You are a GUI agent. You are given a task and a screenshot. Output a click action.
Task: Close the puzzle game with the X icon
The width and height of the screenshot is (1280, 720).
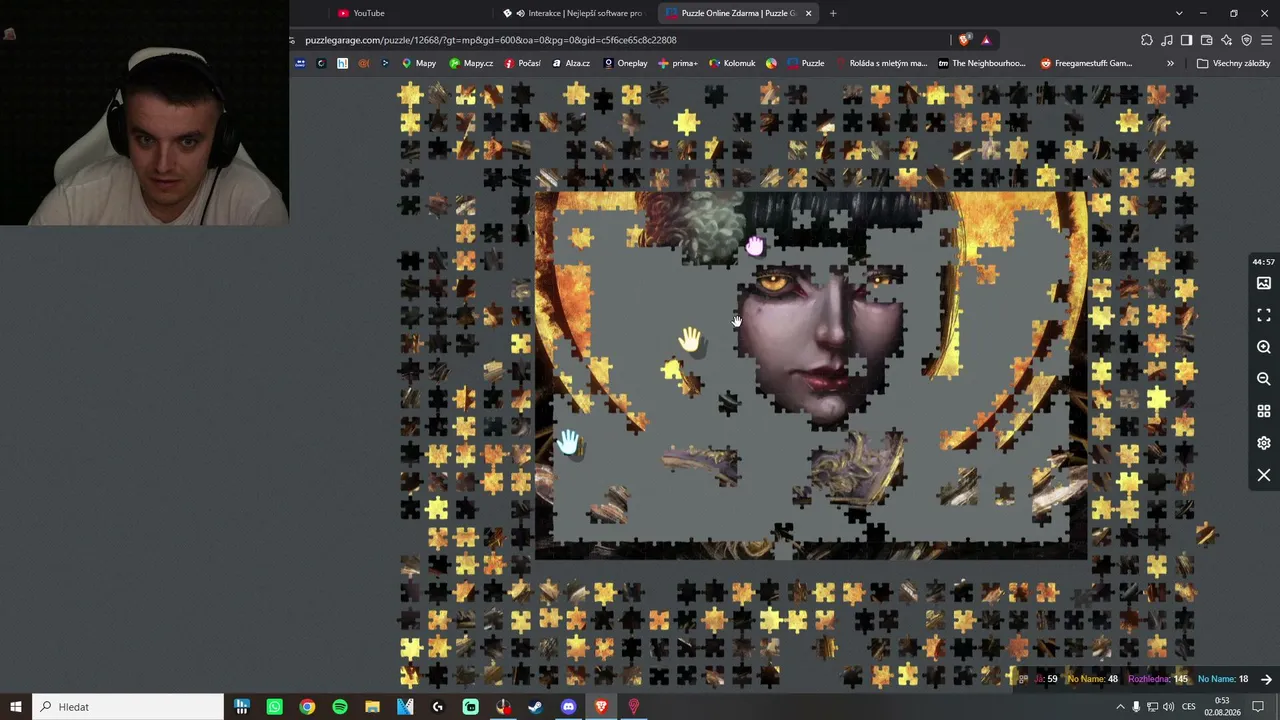pyautogui.click(x=1264, y=475)
